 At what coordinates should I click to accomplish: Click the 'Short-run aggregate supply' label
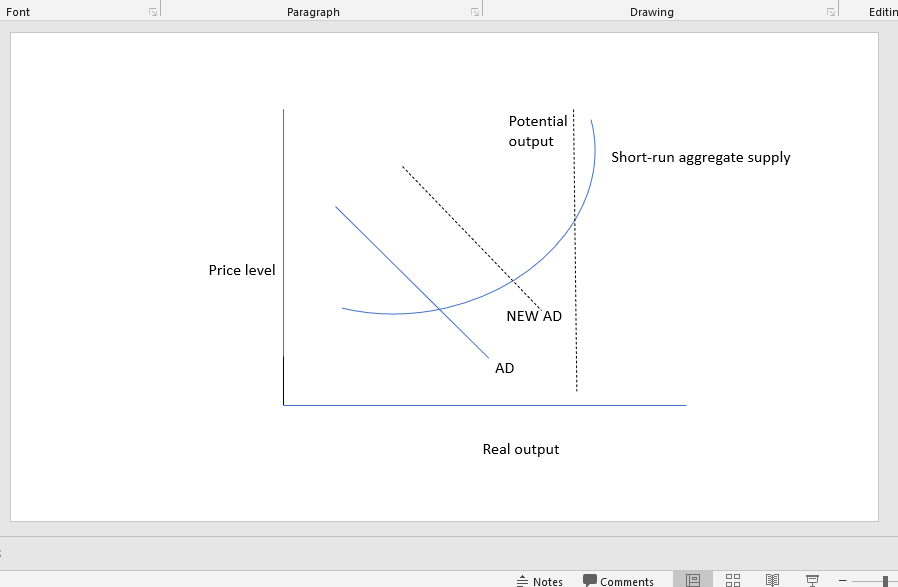[x=701, y=157]
